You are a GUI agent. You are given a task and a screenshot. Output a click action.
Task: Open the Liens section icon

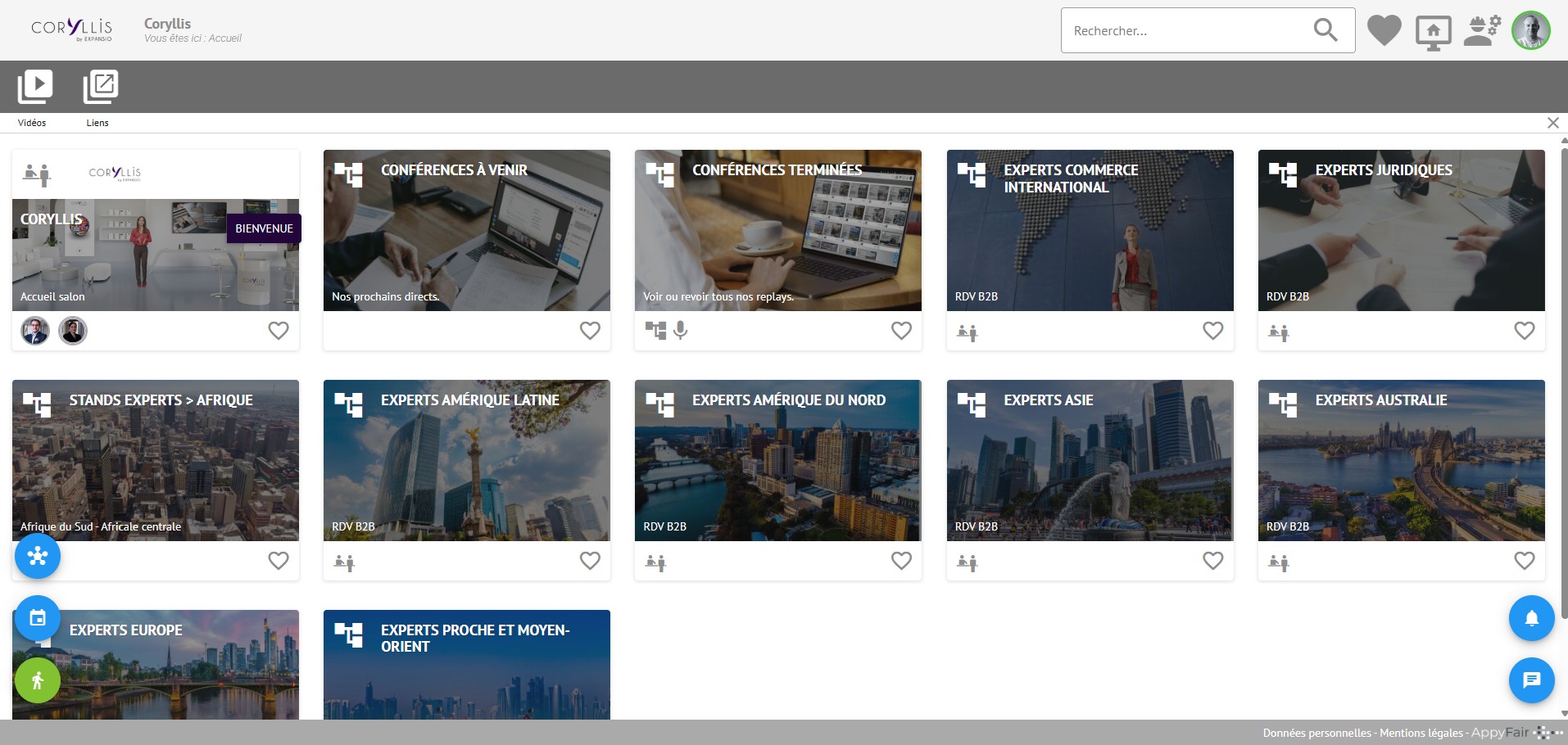coord(100,87)
